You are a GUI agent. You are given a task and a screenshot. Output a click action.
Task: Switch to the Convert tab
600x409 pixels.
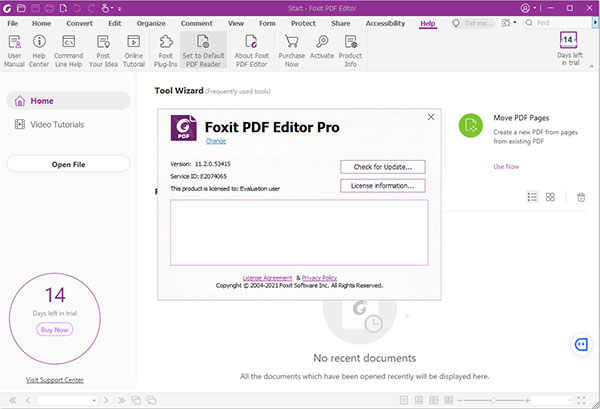[x=79, y=23]
